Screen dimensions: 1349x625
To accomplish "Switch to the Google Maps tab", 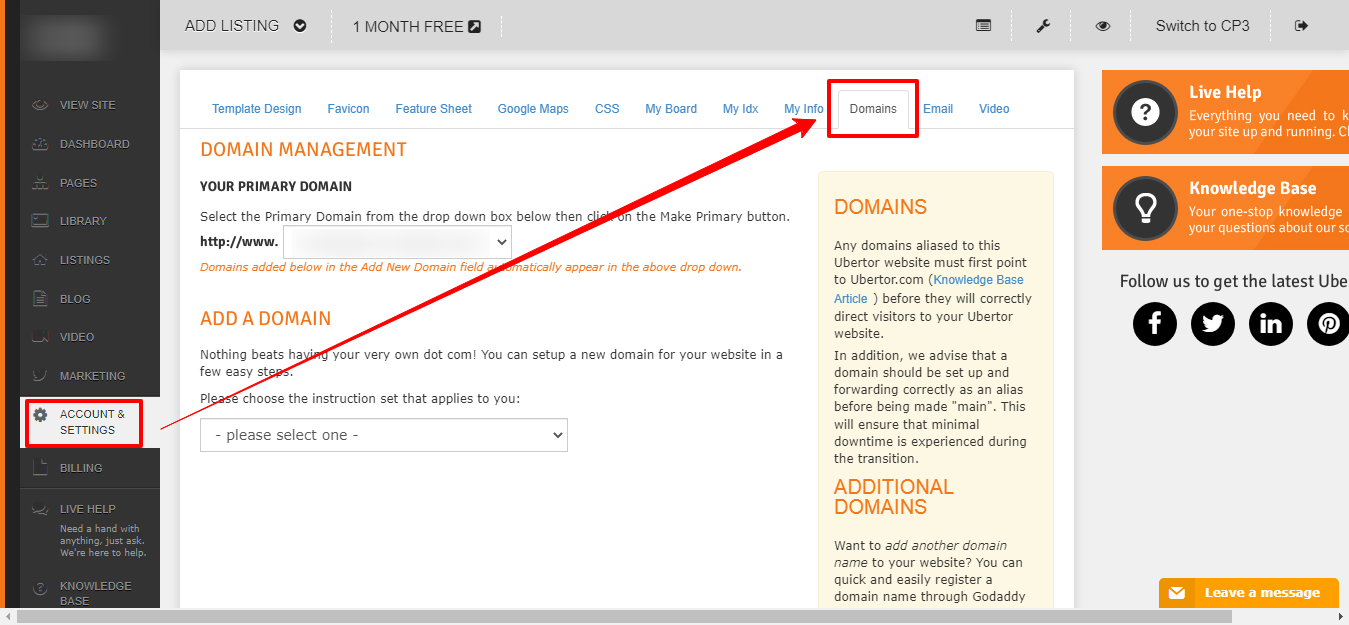I will (533, 109).
